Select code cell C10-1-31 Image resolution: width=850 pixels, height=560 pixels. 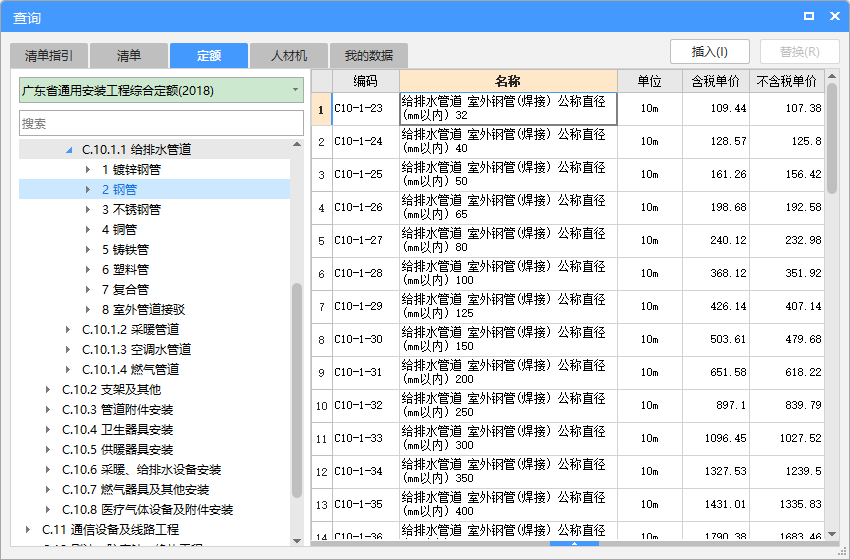pyautogui.click(x=366, y=372)
